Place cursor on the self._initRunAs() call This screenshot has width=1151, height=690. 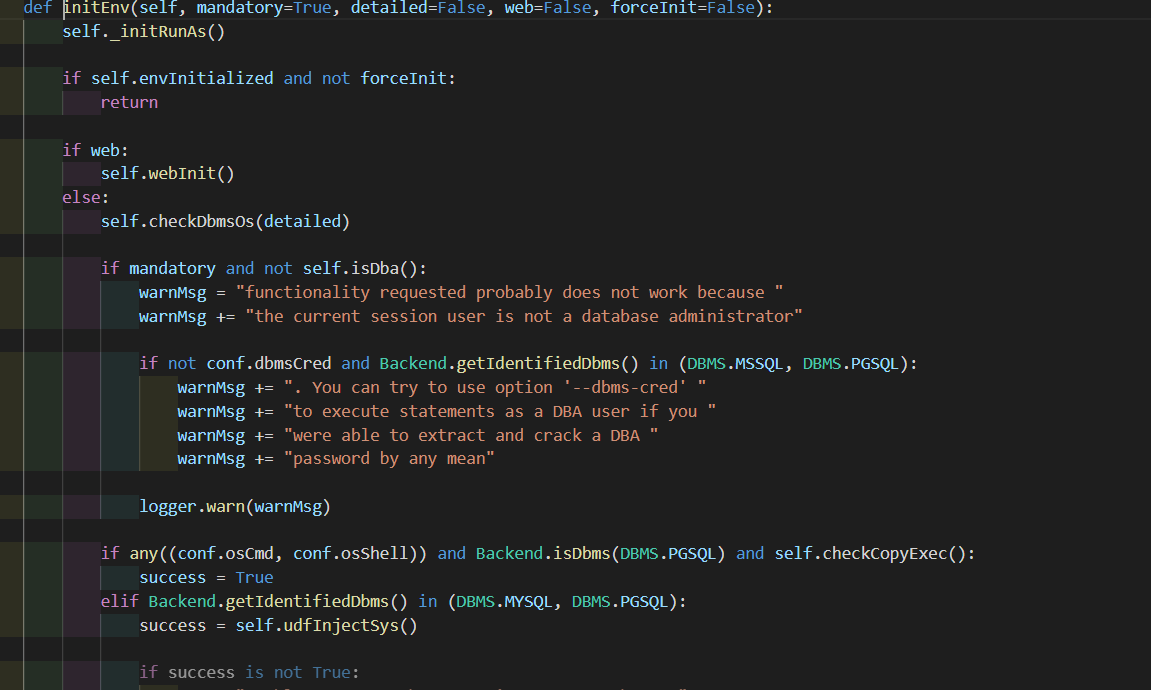click(x=144, y=31)
